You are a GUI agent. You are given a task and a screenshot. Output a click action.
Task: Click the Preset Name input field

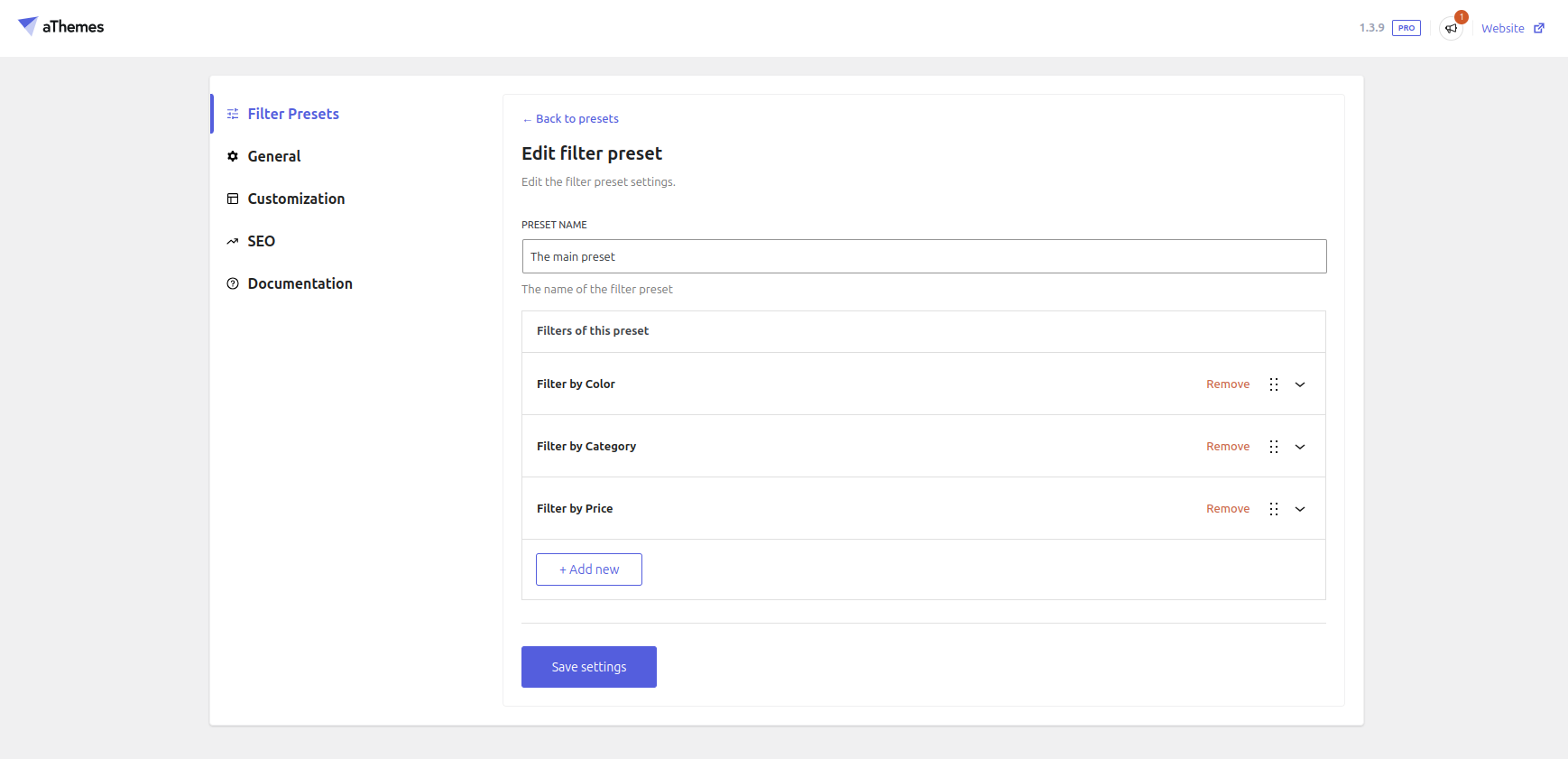click(924, 256)
